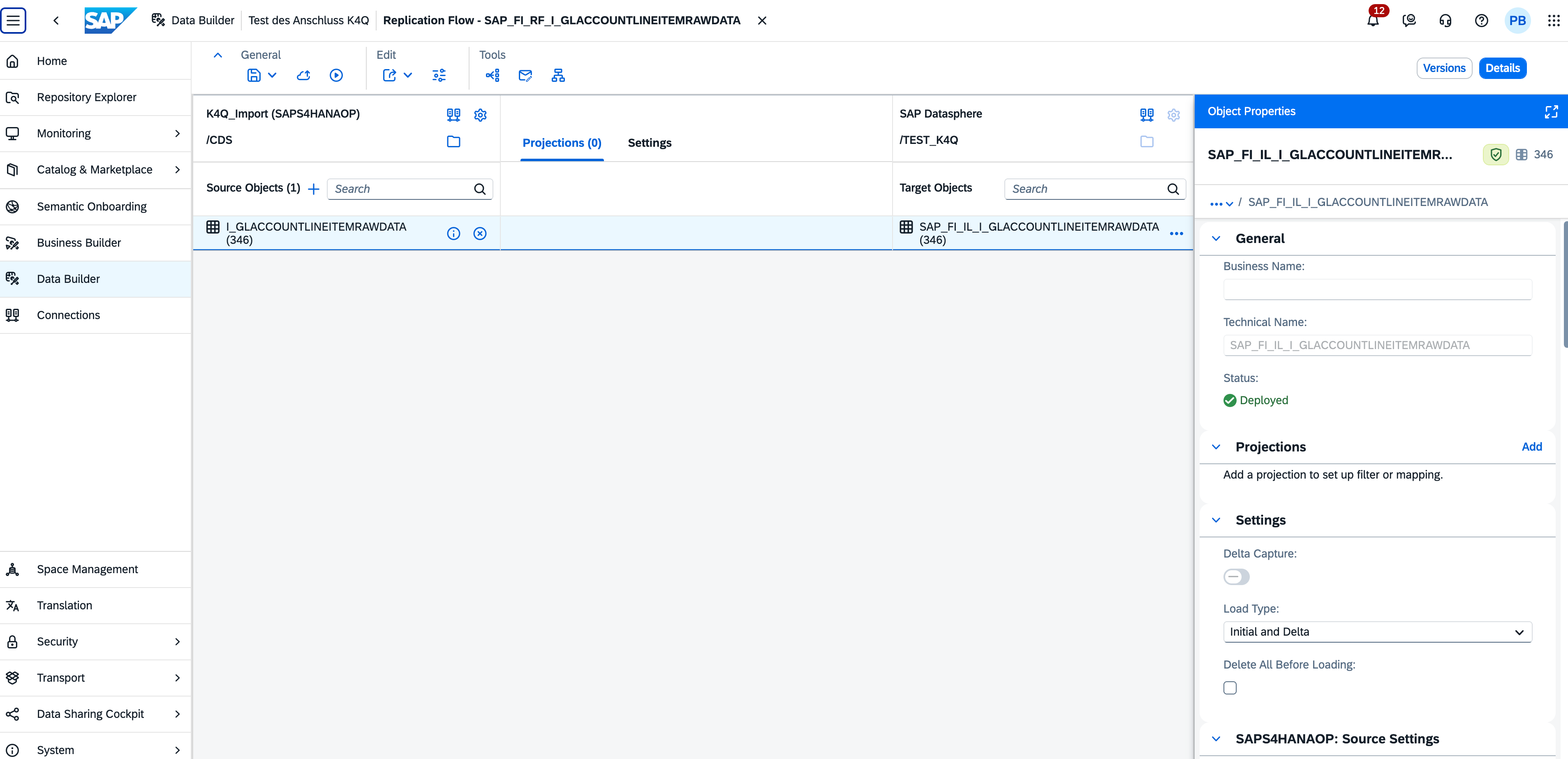Open the notifications bell
The height and width of the screenshot is (759, 1568).
tap(1373, 20)
